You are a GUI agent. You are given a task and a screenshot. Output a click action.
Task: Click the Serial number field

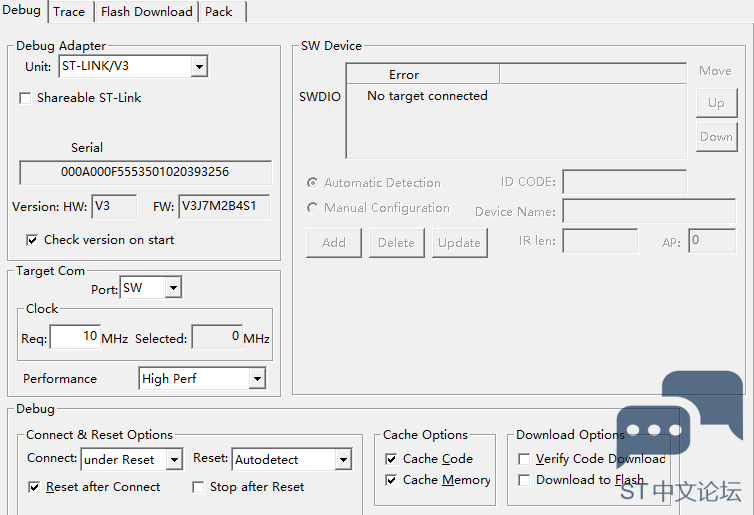(145, 172)
